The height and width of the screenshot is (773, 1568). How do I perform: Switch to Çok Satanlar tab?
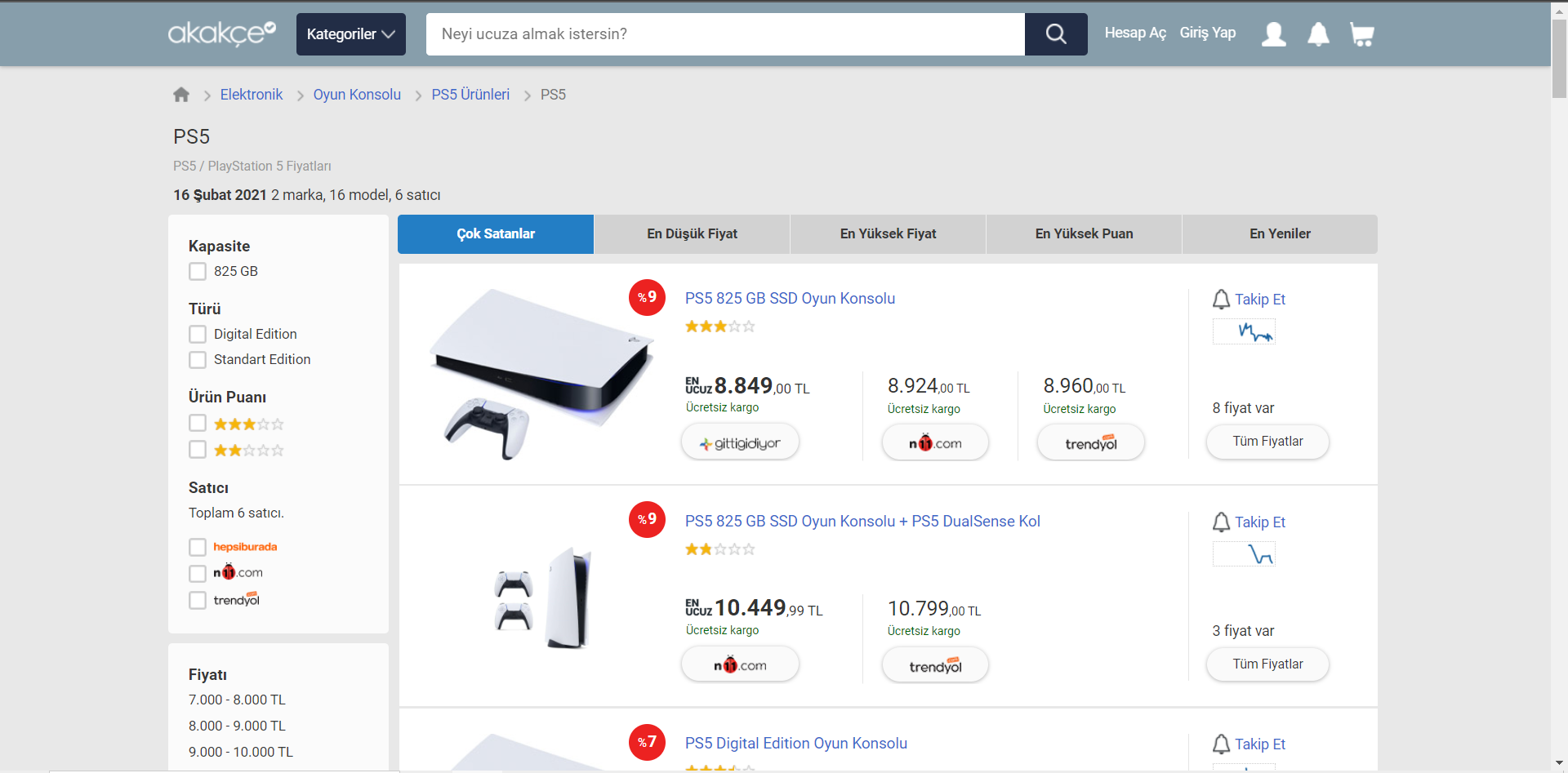[x=496, y=234]
